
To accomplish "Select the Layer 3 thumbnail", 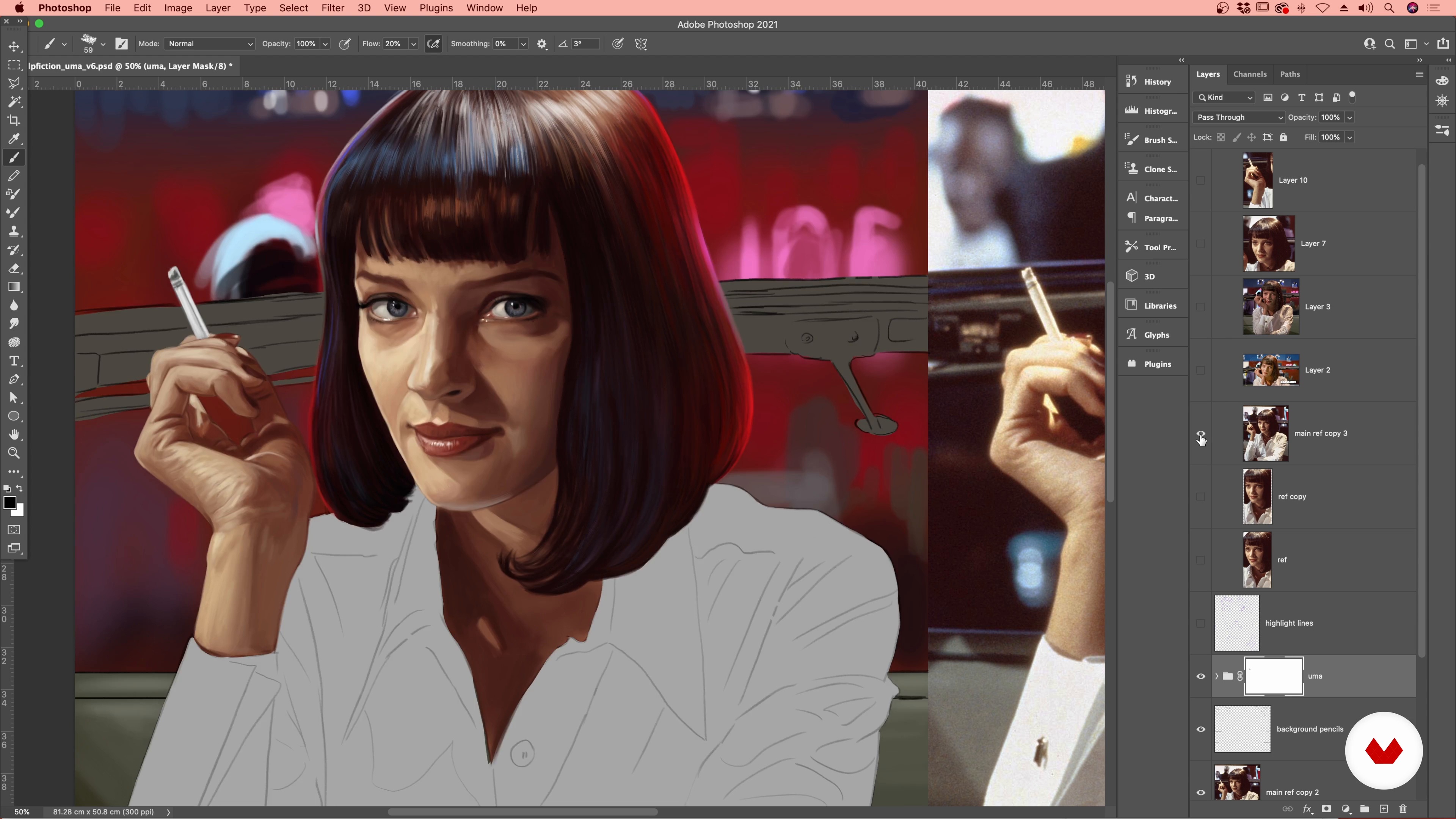I will [1271, 307].
